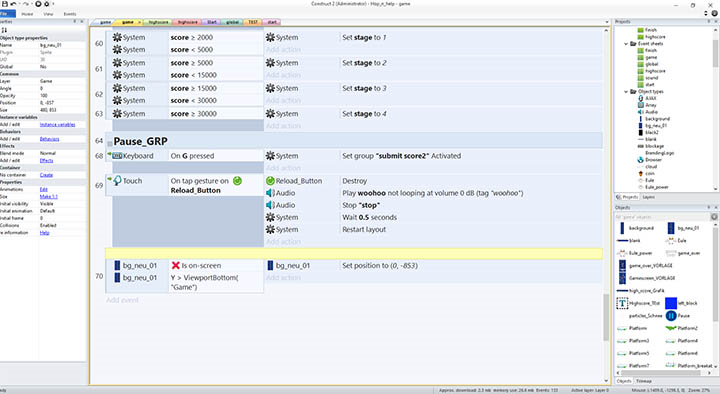Image resolution: width=720 pixels, height=394 pixels.
Task: Collapse the Object types folder
Action: [626, 91]
